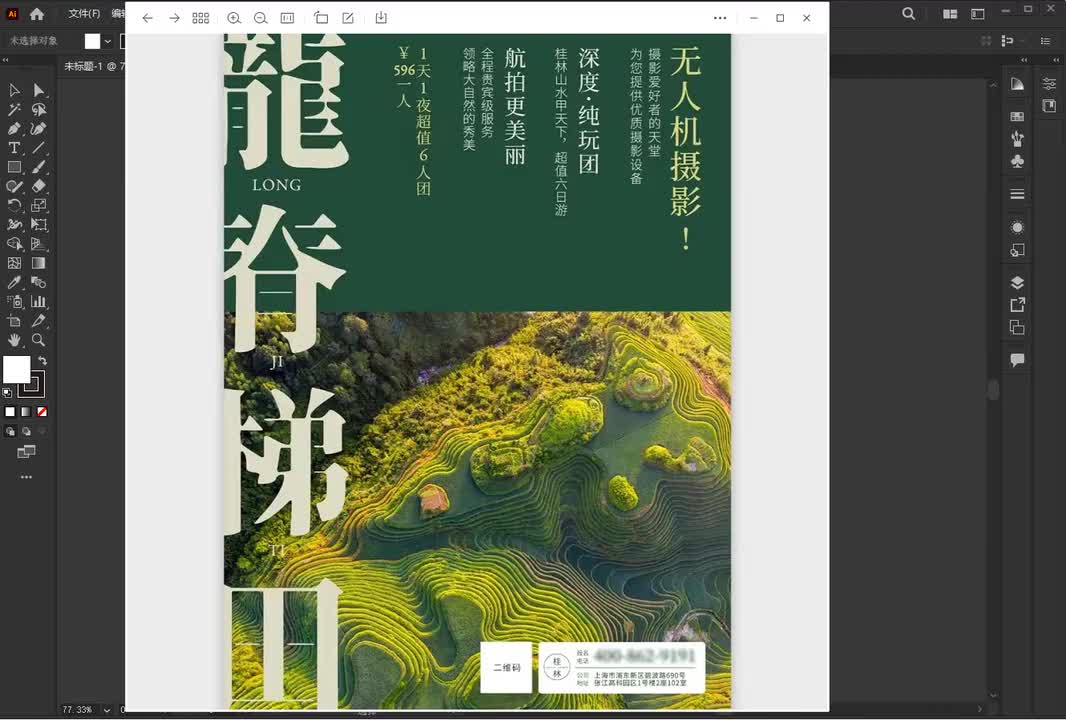This screenshot has height=720, width=1066.
Task: Select the Pen tool
Action: pos(14,128)
